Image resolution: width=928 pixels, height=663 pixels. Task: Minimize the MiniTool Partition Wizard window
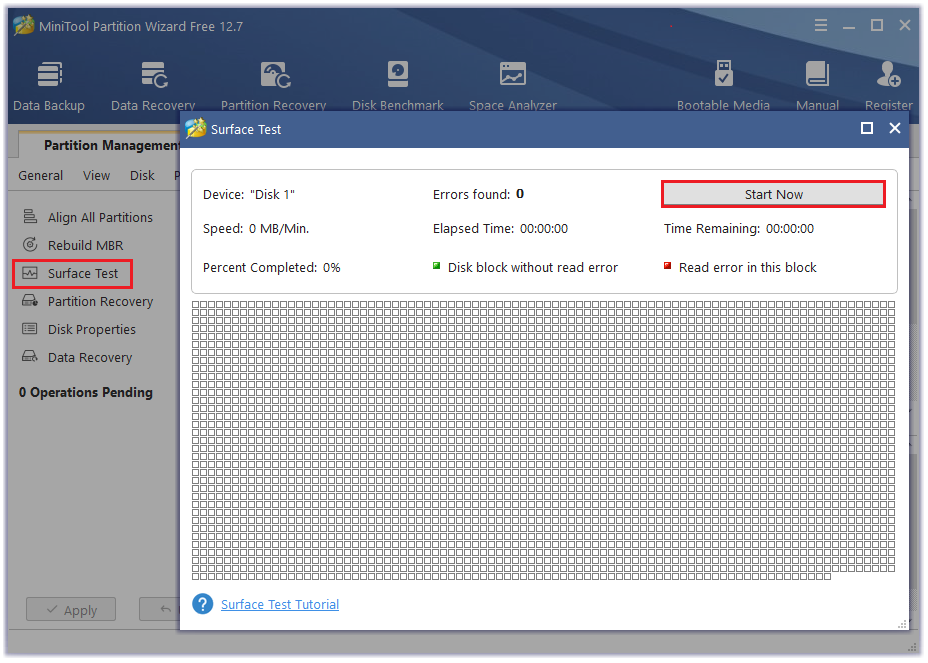(849, 26)
